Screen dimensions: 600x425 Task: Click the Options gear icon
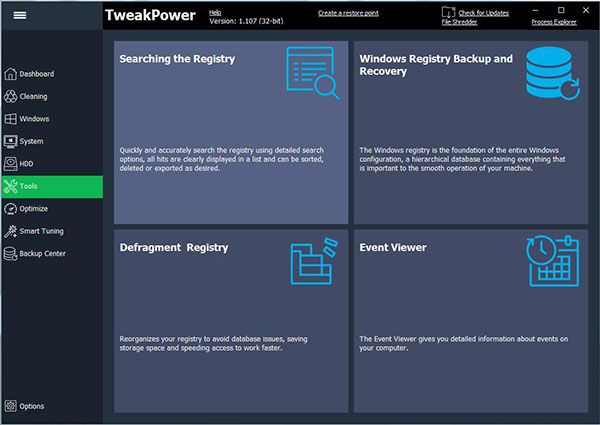[11, 406]
